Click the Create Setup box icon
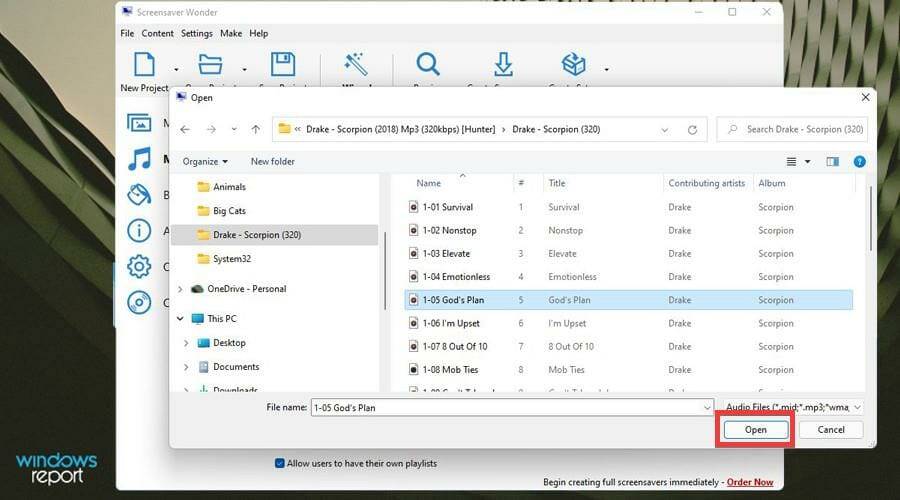 [x=573, y=64]
